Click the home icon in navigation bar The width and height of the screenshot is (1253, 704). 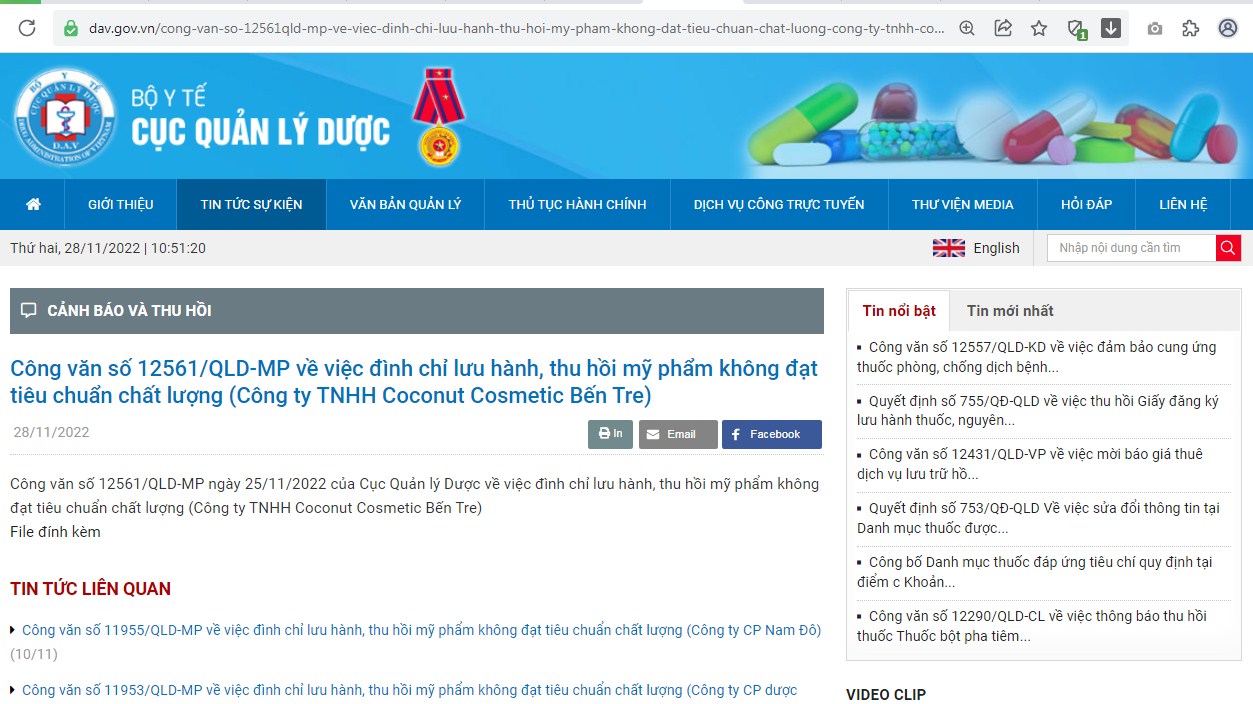coord(33,204)
